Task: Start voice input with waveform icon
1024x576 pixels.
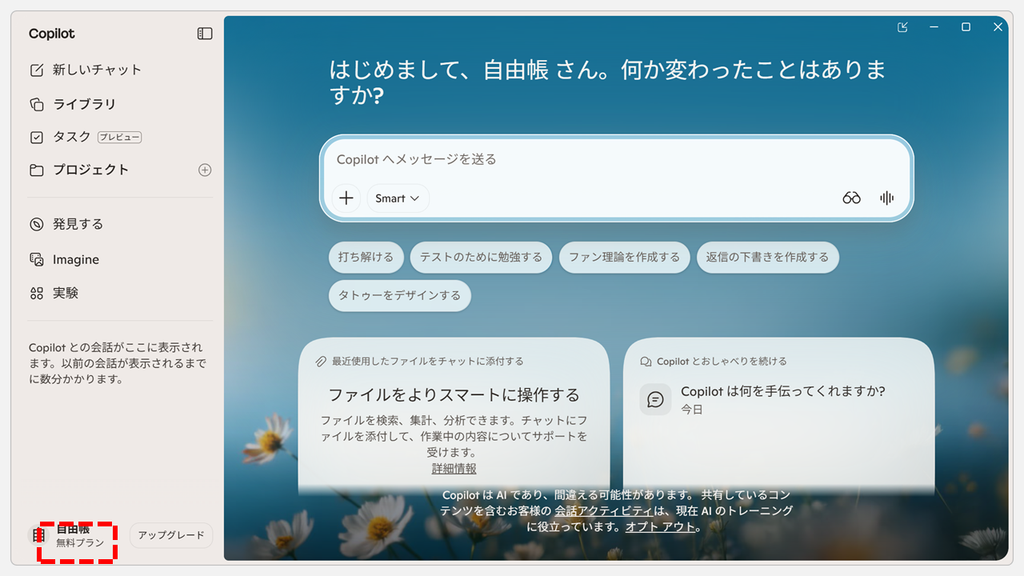Action: coord(886,198)
